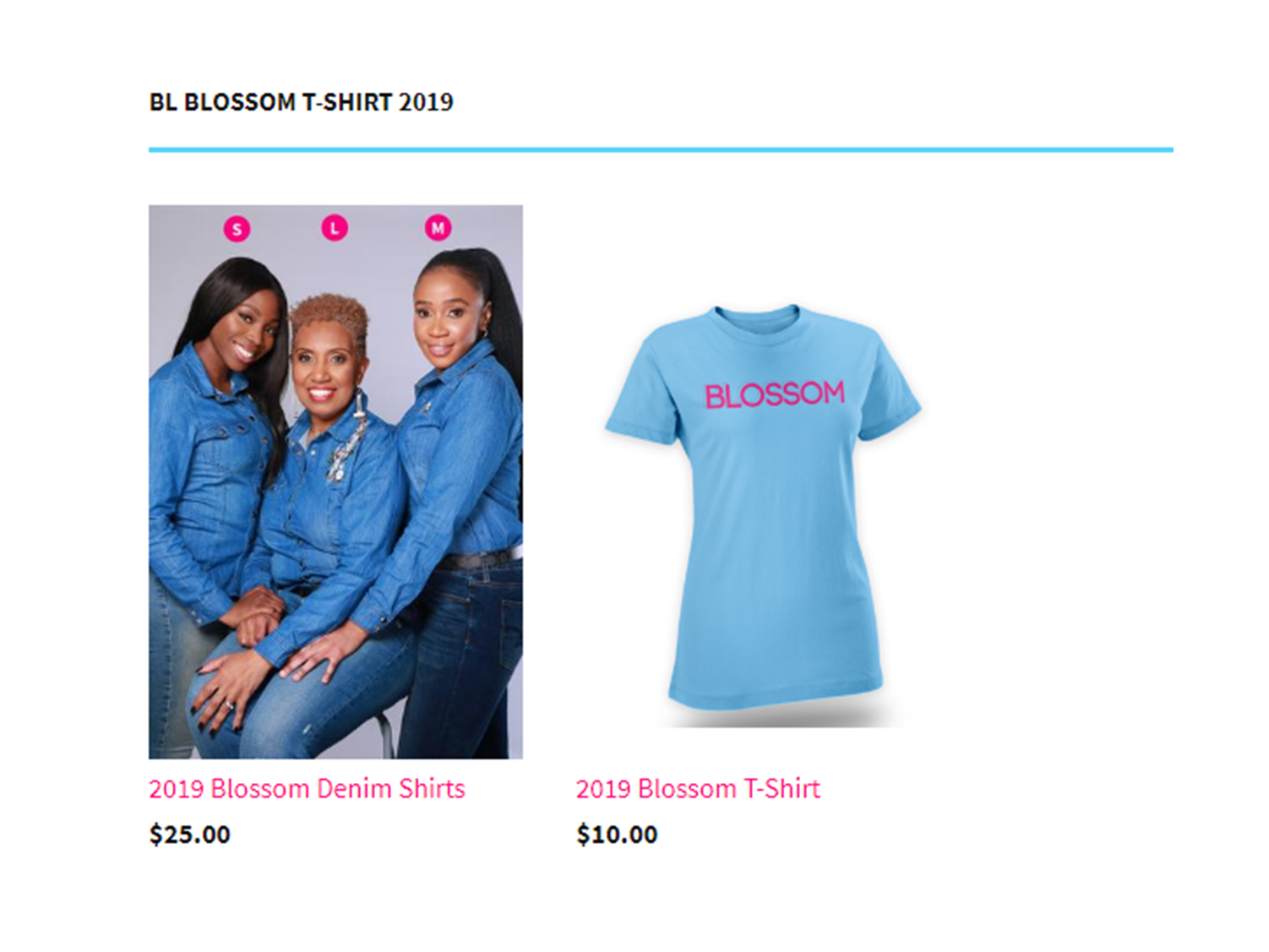This screenshot has height=952, width=1269.
Task: Click the pink L size badge
Action: click(x=335, y=227)
